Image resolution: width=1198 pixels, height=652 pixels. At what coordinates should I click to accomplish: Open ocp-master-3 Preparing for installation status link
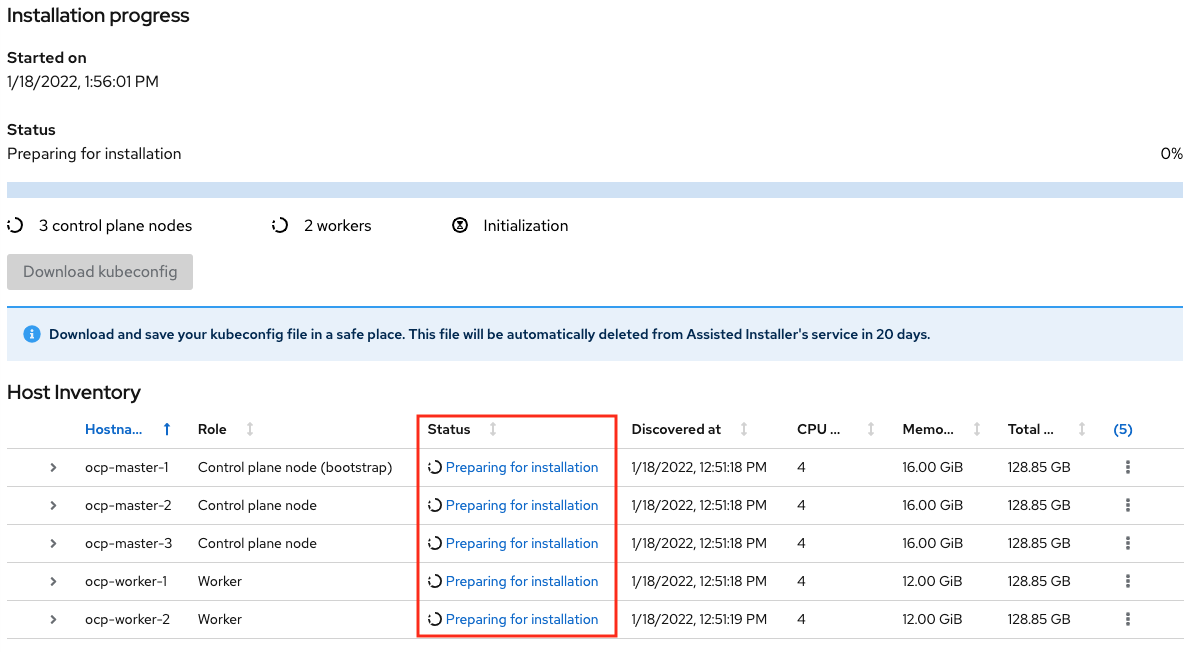[521, 543]
